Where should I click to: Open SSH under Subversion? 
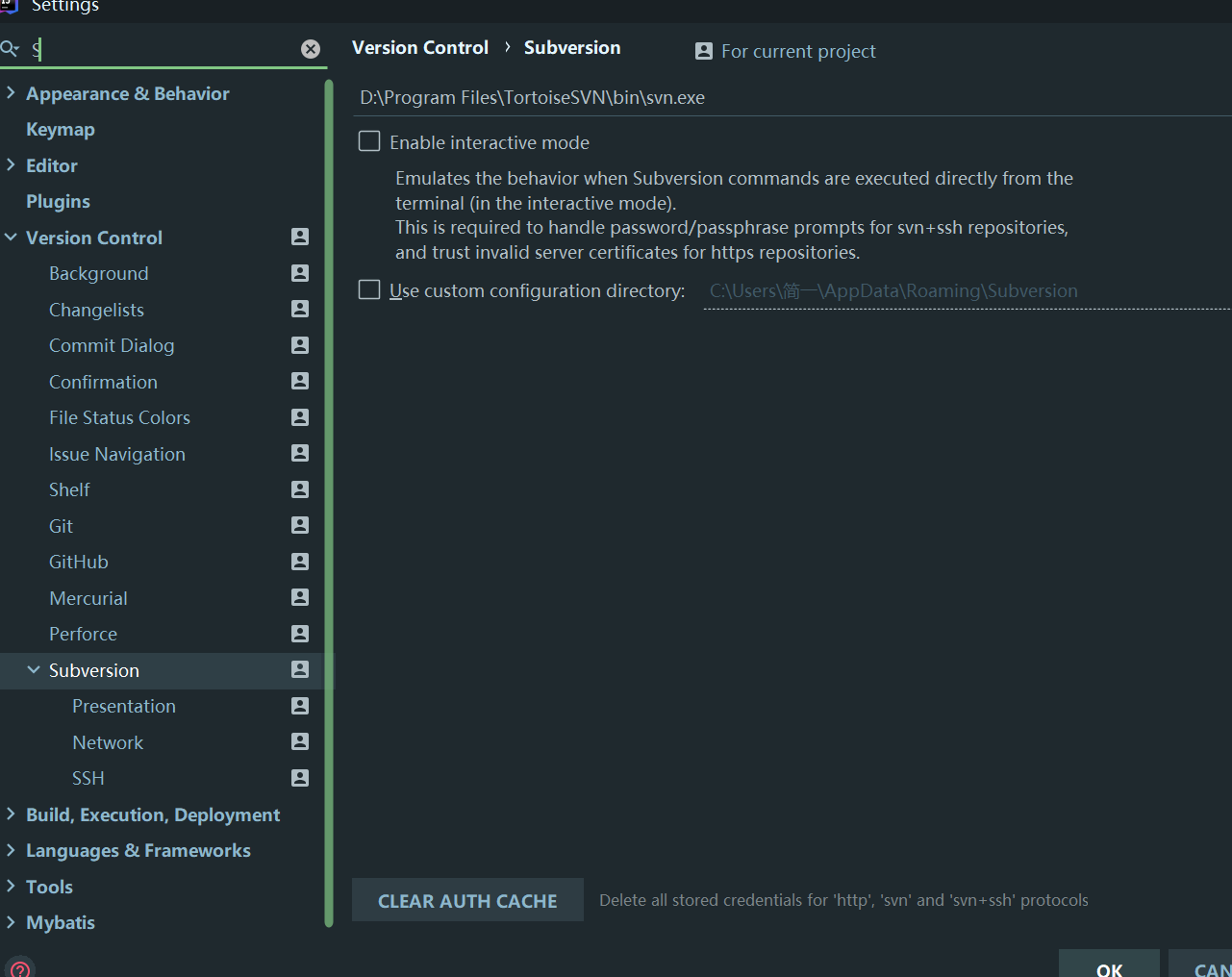tap(88, 779)
